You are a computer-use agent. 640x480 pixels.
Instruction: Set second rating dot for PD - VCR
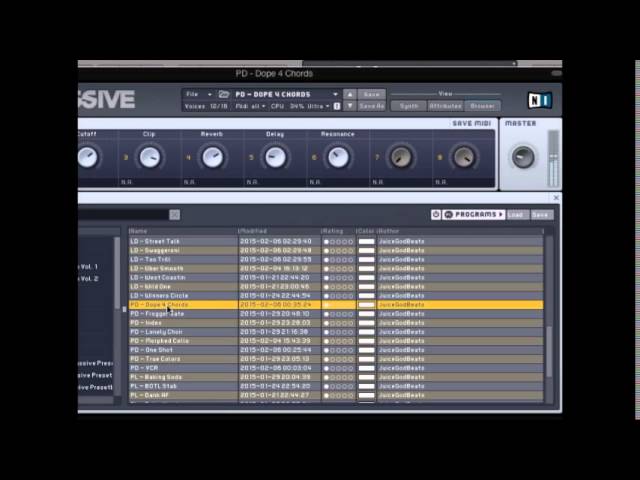pos(332,368)
